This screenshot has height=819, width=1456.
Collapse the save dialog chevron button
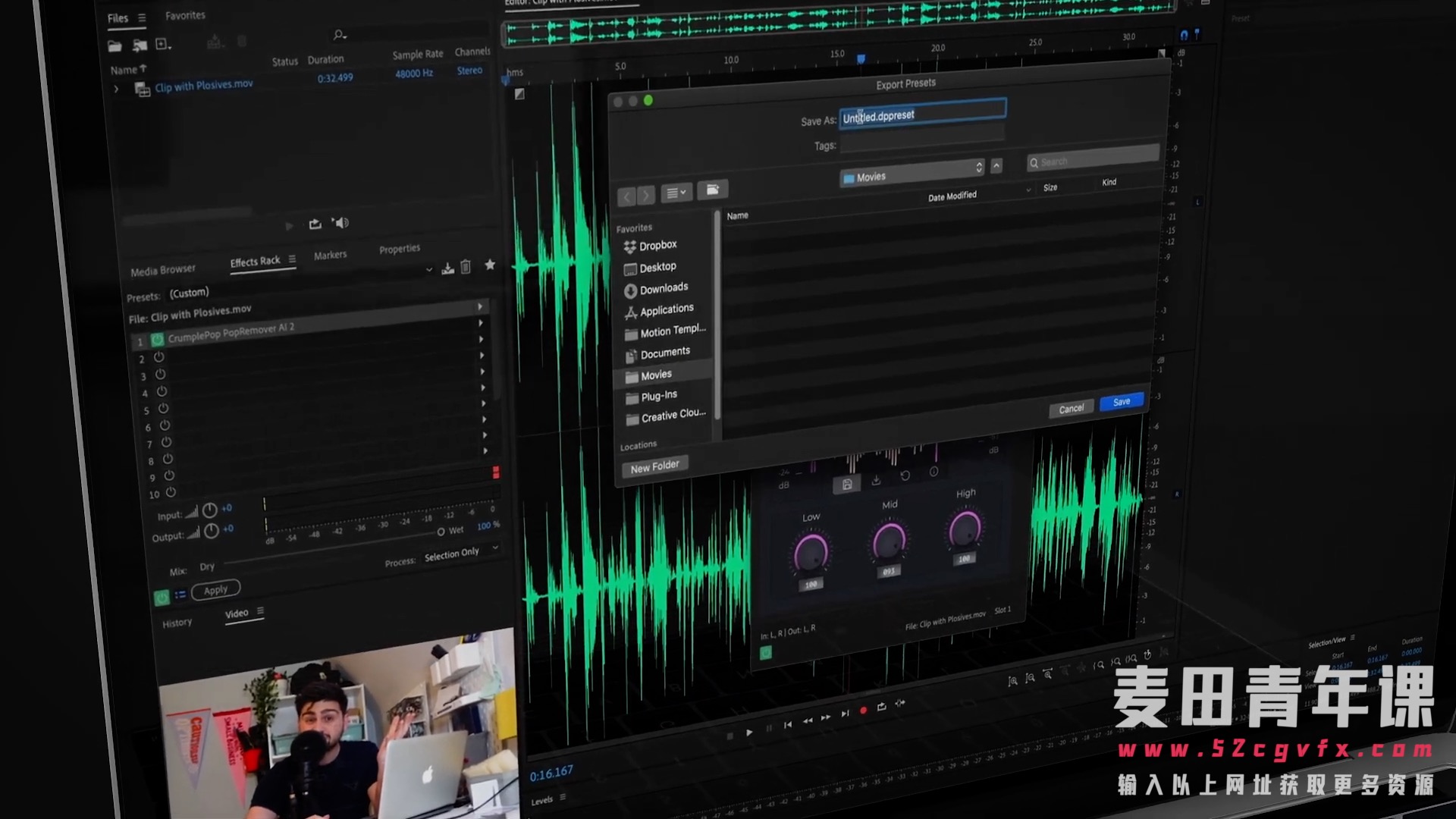coord(996,165)
